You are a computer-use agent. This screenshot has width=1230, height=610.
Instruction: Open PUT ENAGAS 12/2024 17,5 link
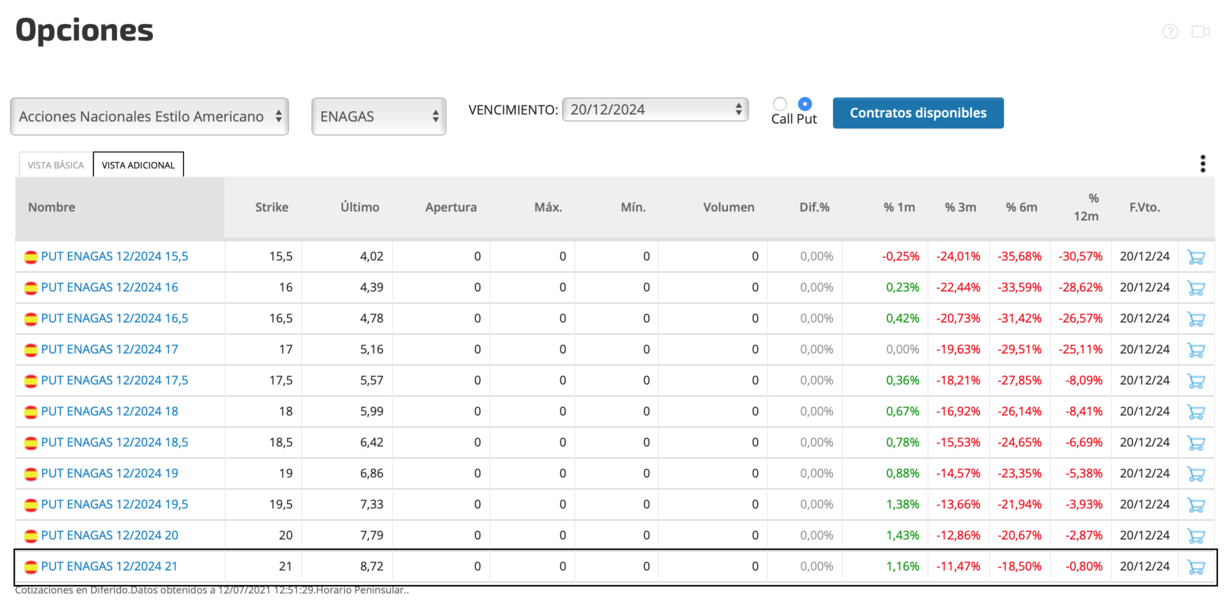coord(114,380)
